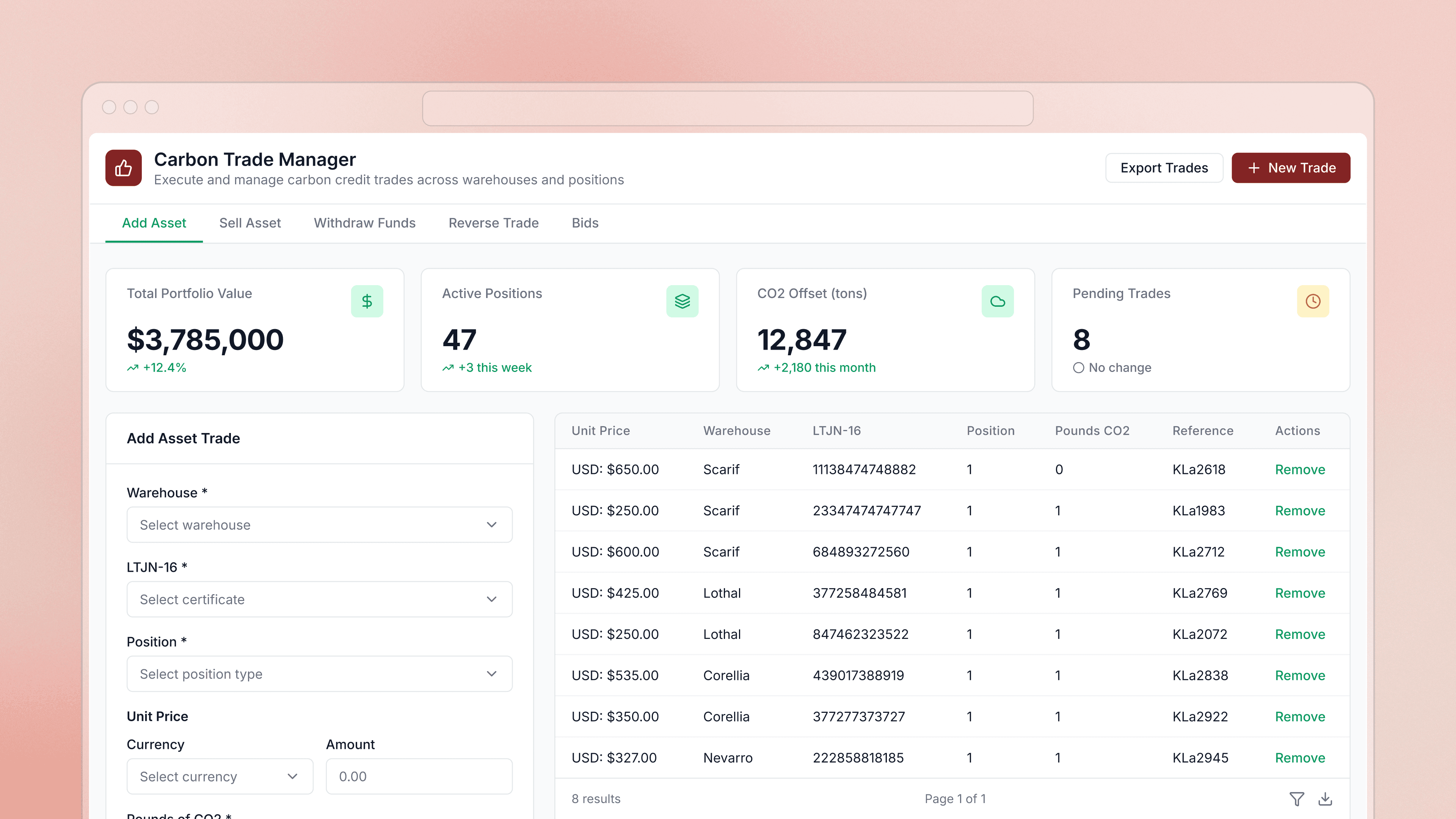The image size is (1456, 819).
Task: Click the browser address bar
Action: pyautogui.click(x=728, y=108)
